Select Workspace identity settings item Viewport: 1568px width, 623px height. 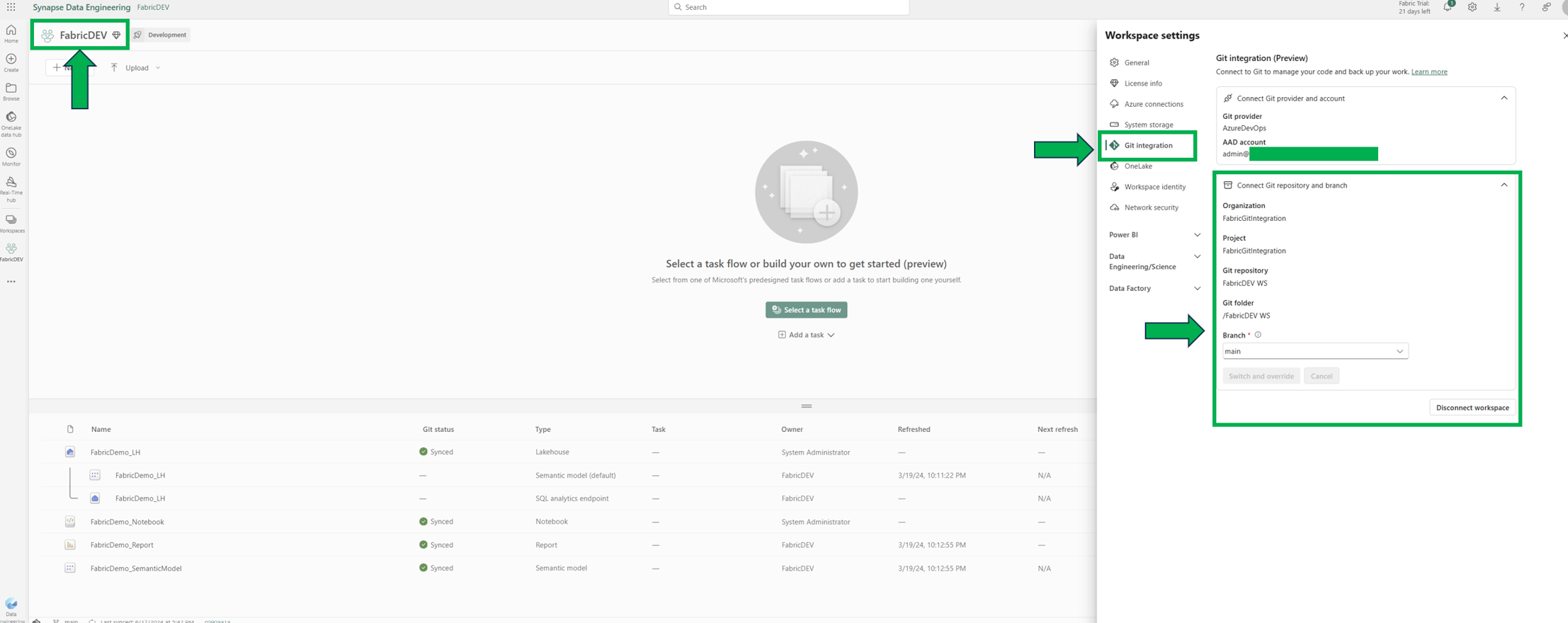(x=1154, y=187)
